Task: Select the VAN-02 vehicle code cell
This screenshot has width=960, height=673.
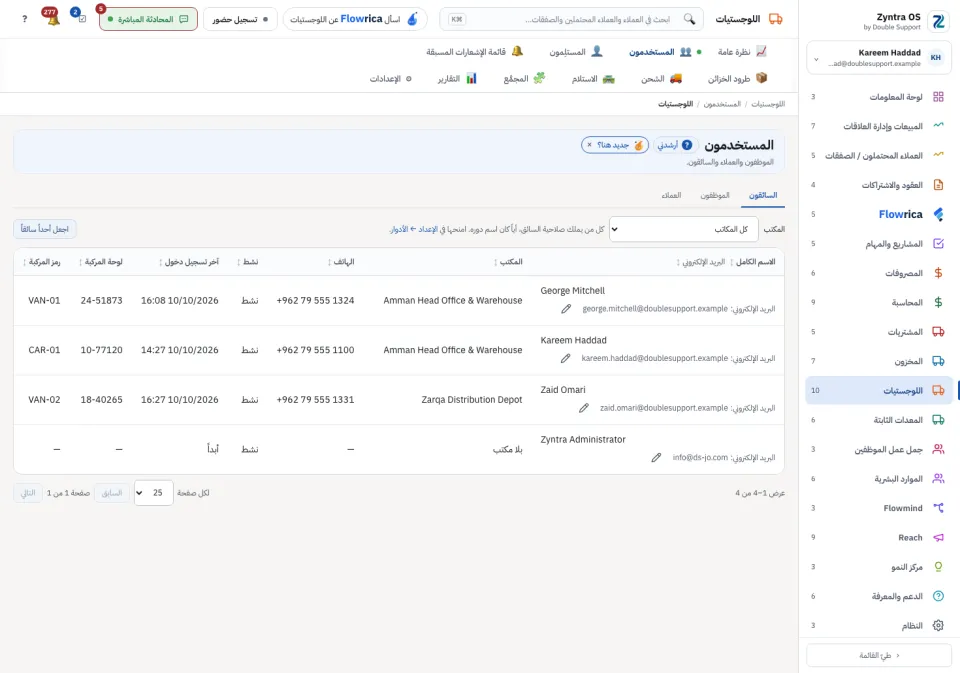Action: pyautogui.click(x=44, y=400)
